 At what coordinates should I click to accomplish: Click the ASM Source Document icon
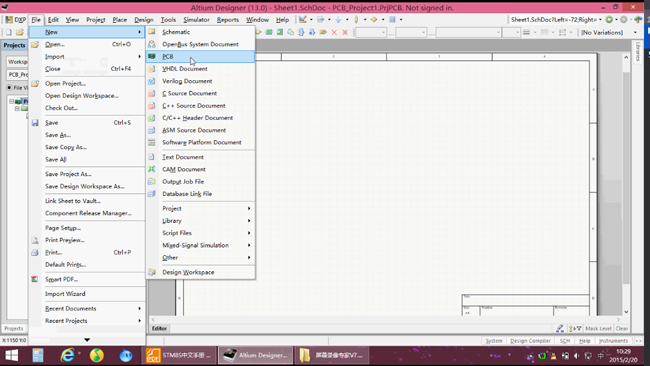click(x=152, y=130)
